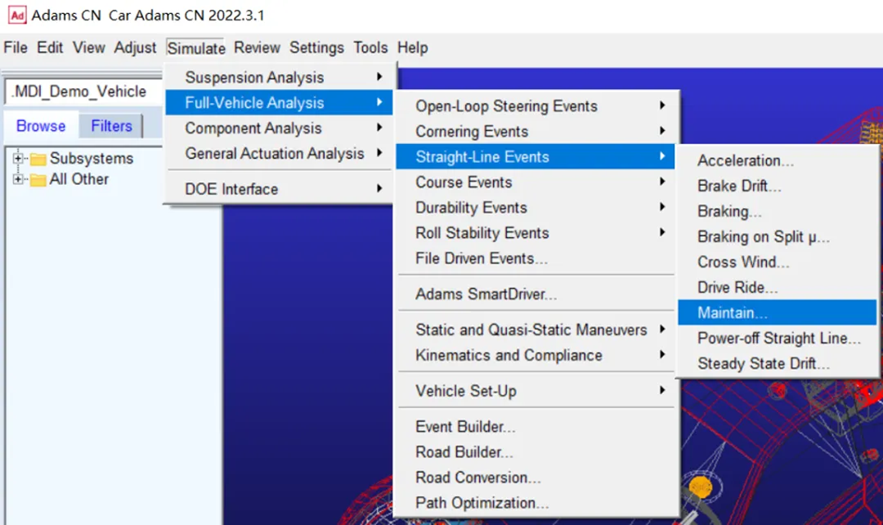Image resolution: width=883 pixels, height=525 pixels.
Task: Choose Brake Drift event
Action: 778,186
